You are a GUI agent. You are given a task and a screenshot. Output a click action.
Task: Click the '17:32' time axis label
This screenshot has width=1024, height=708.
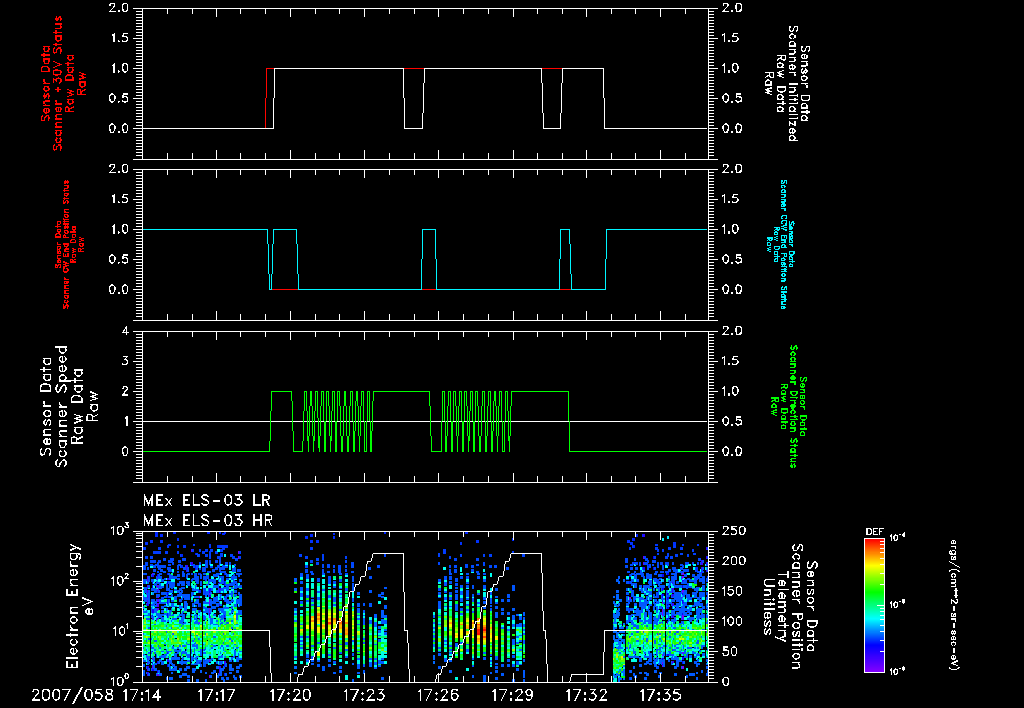pyautogui.click(x=586, y=695)
